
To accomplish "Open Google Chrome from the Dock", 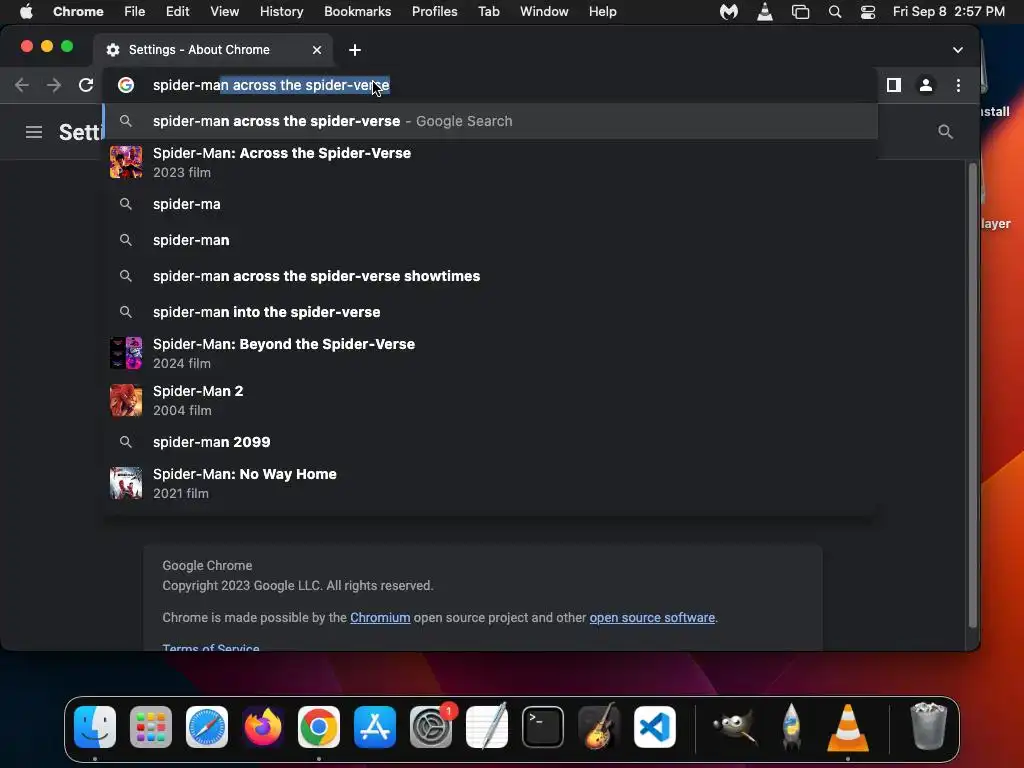I will [x=319, y=727].
